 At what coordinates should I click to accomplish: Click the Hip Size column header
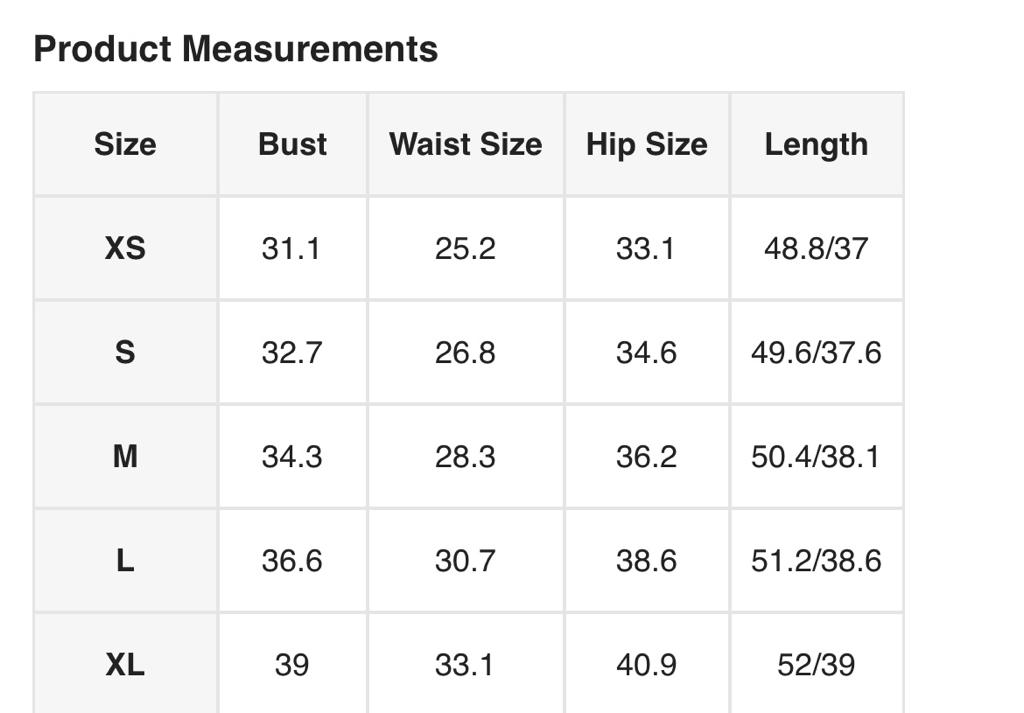[646, 144]
